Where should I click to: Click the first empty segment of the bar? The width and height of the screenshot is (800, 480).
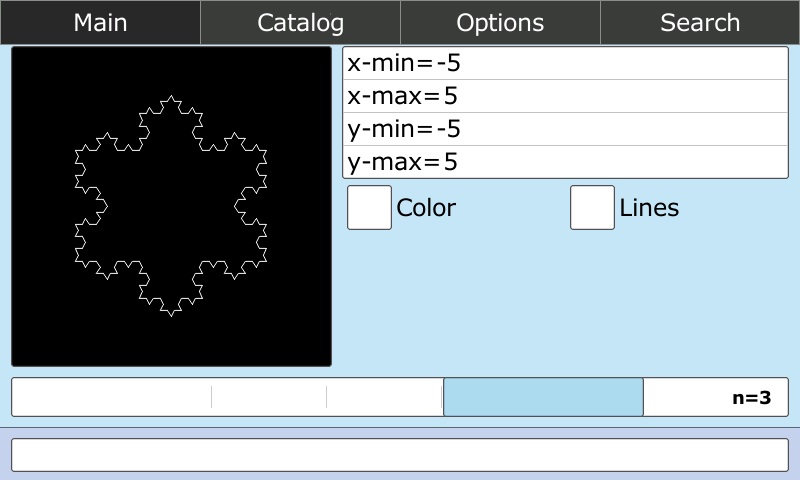point(111,397)
